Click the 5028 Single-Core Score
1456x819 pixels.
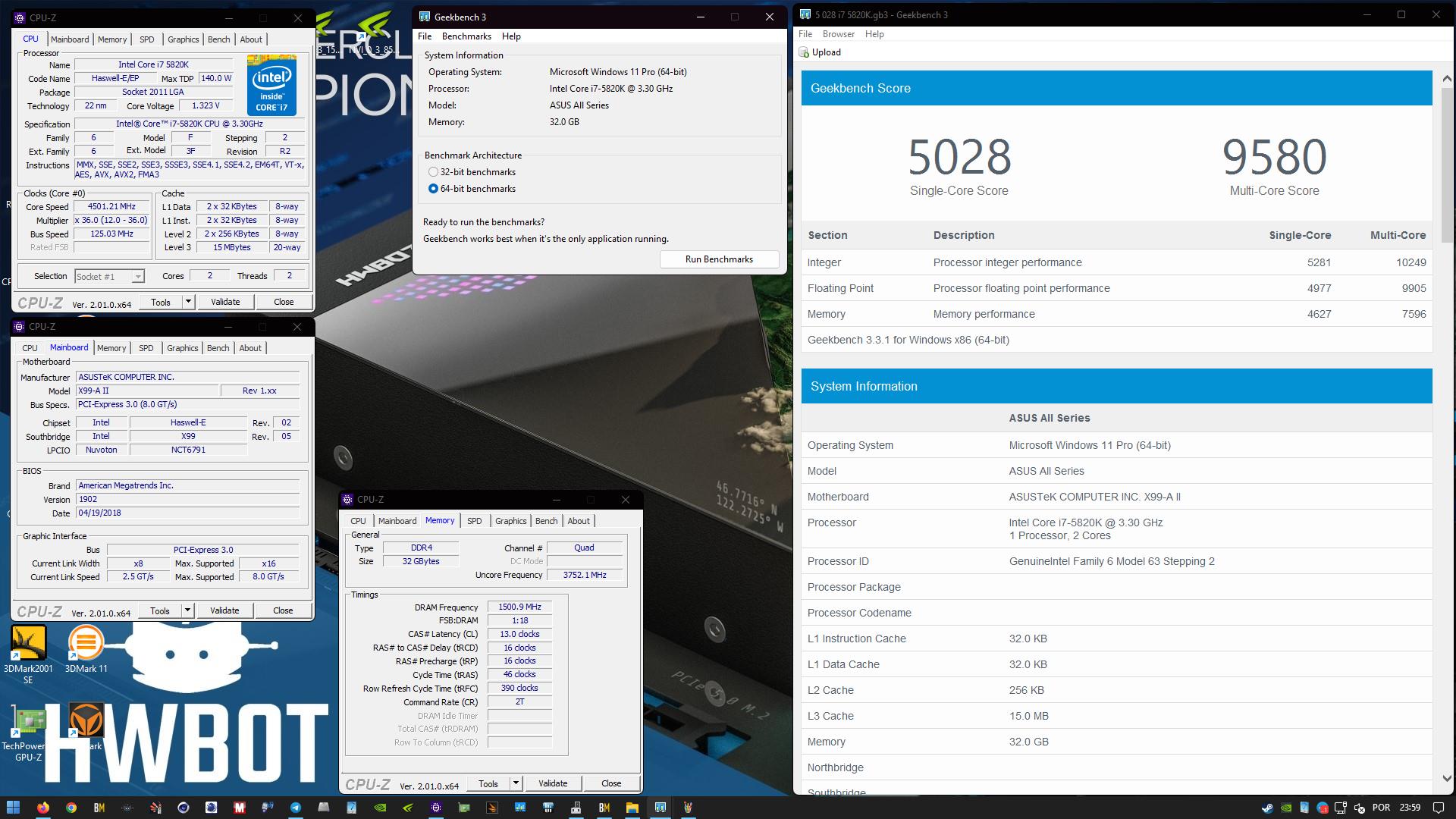[x=959, y=157]
